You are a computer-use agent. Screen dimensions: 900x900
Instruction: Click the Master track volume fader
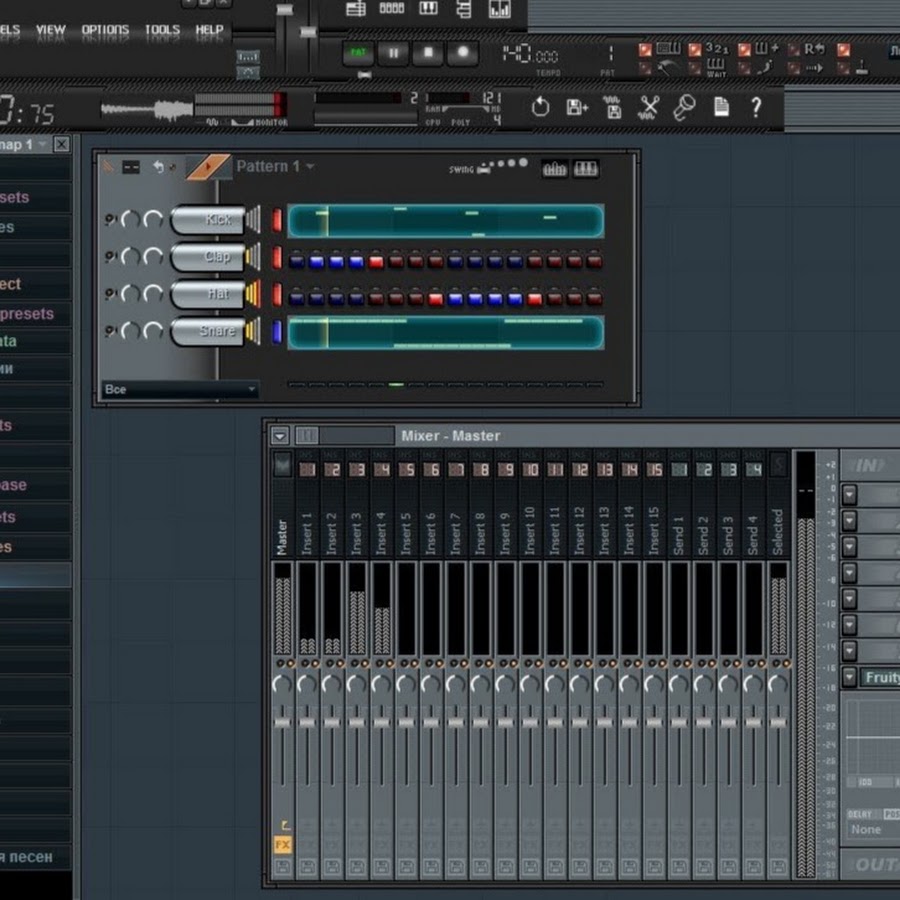282,722
